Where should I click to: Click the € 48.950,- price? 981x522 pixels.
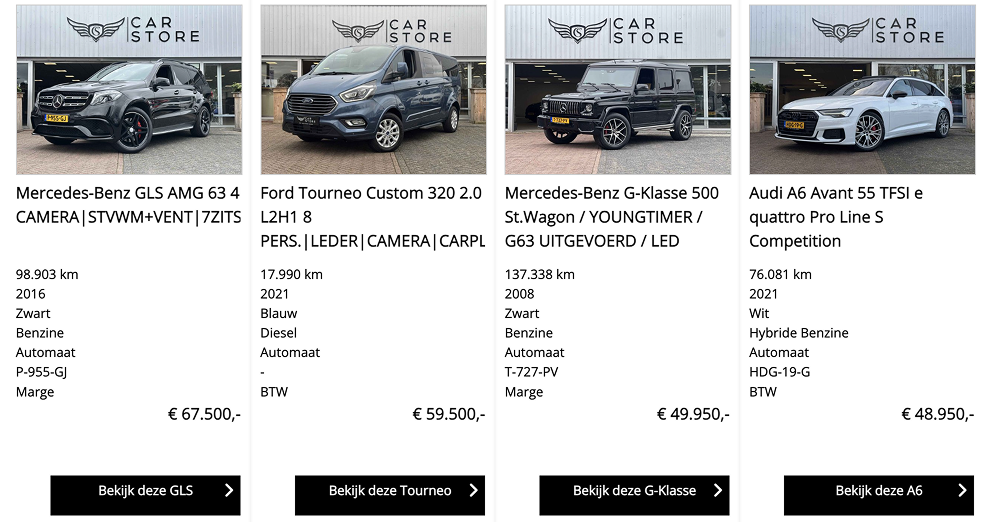click(x=937, y=414)
